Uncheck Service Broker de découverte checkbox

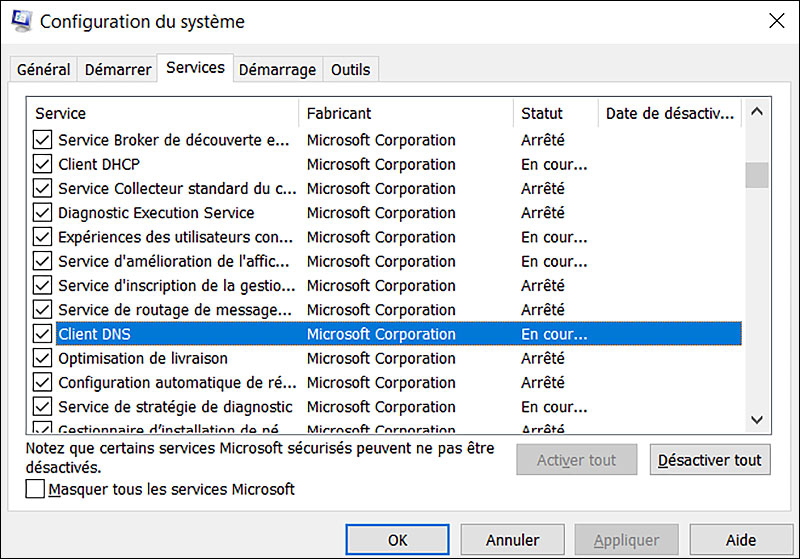[42, 140]
